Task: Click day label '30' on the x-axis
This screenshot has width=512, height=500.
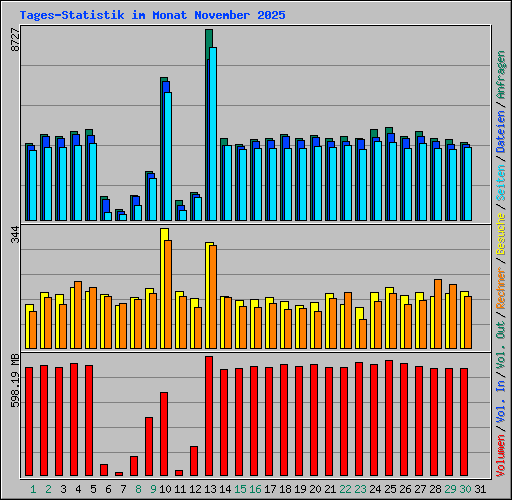Action: pyautogui.click(x=465, y=489)
